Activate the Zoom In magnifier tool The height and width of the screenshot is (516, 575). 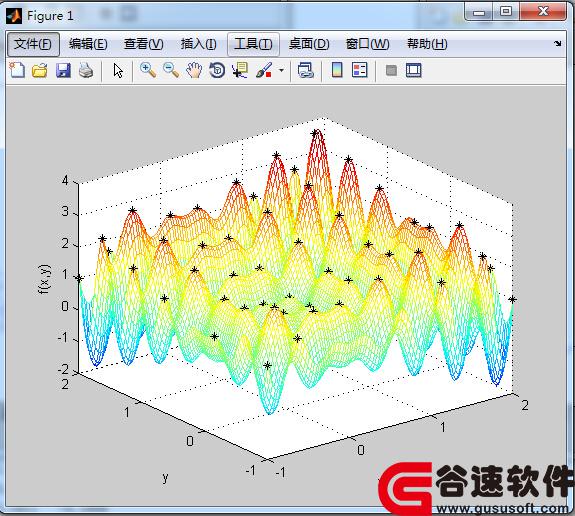tap(148, 70)
